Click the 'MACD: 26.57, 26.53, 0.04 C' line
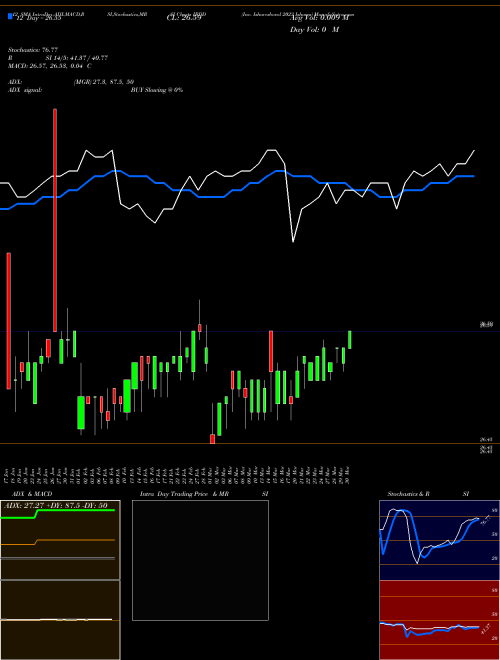The image size is (500, 660). pyautogui.click(x=50, y=66)
